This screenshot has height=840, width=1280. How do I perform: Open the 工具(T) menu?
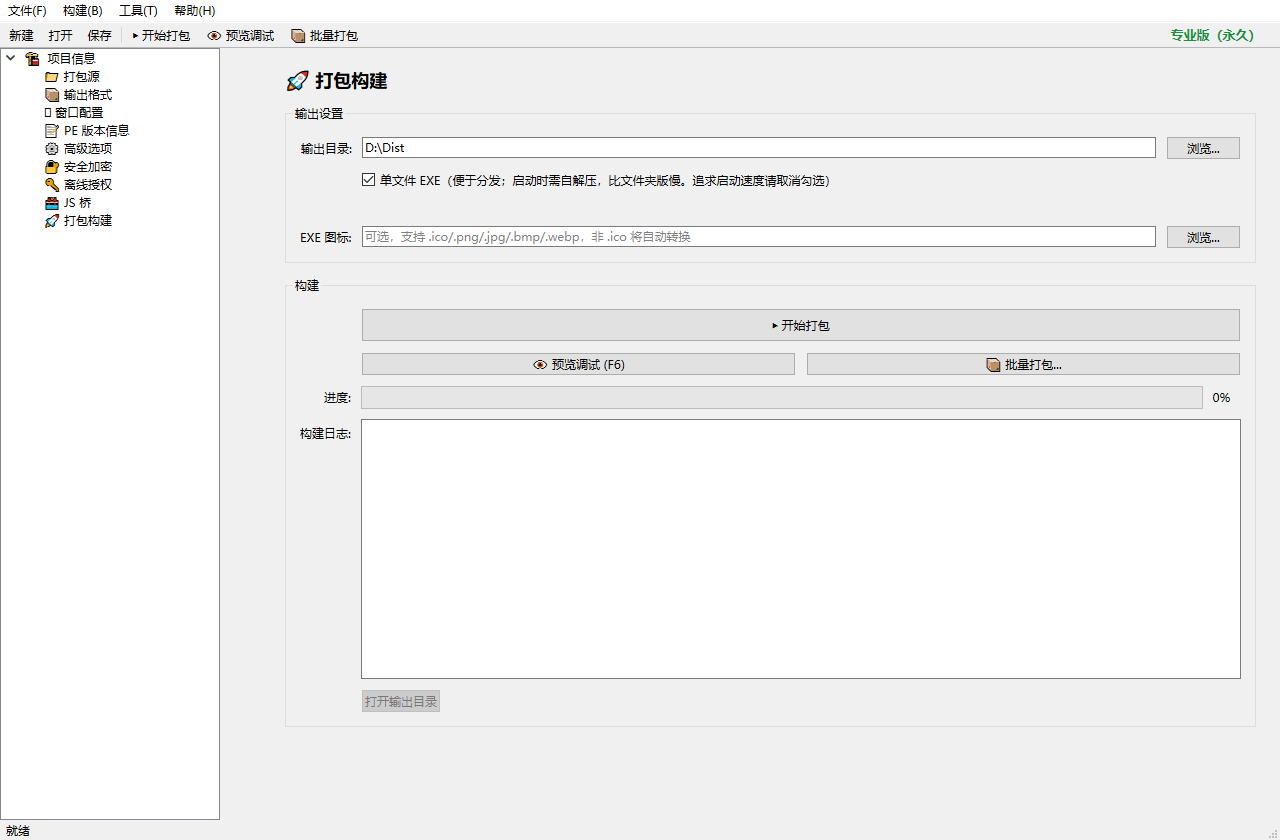(138, 11)
